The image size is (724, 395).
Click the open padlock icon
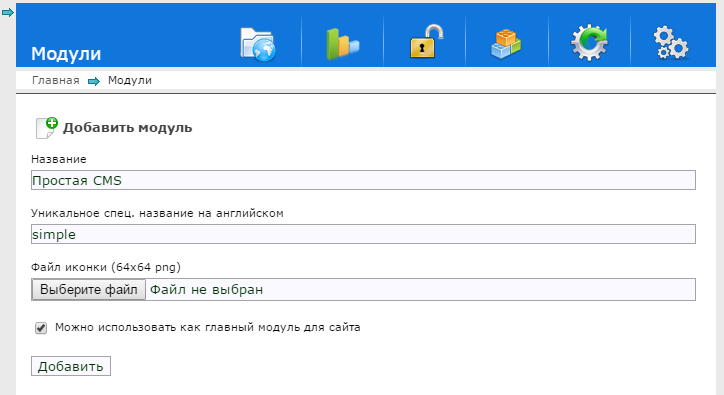426,42
